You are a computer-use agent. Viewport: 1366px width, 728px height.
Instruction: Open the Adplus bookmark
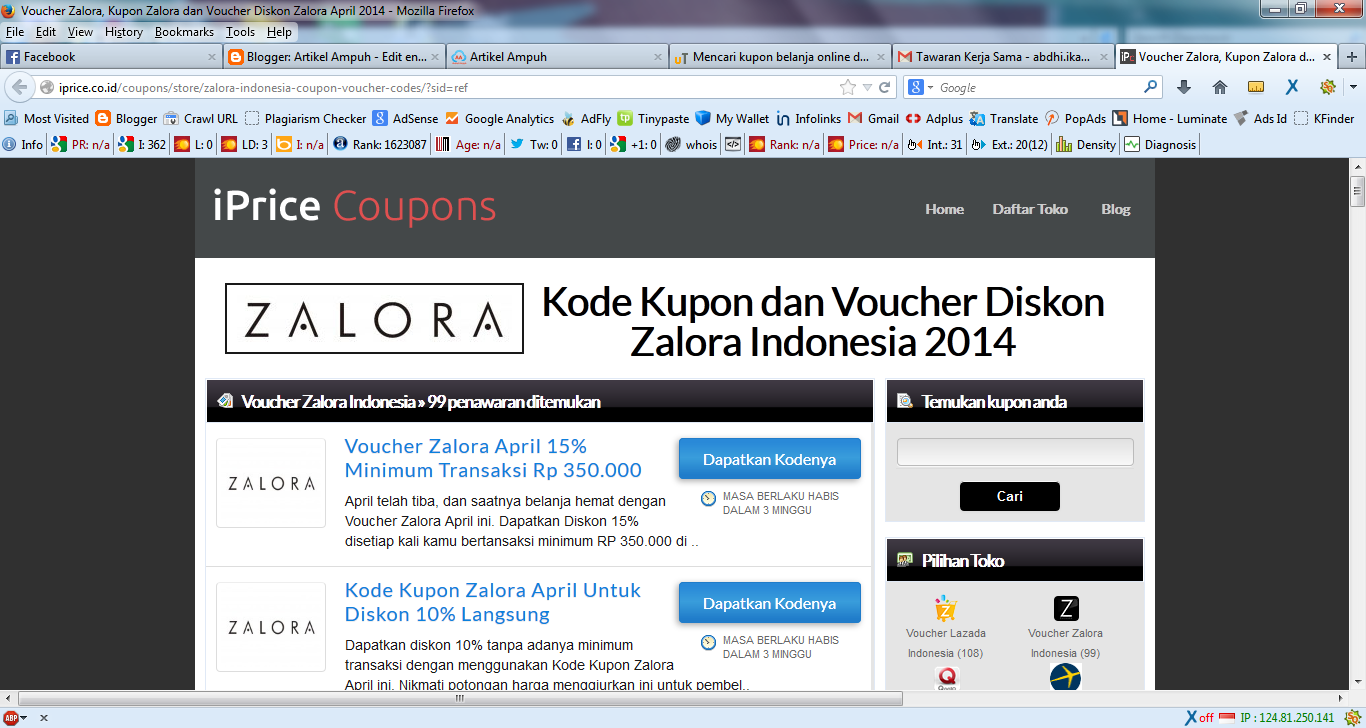coord(934,118)
